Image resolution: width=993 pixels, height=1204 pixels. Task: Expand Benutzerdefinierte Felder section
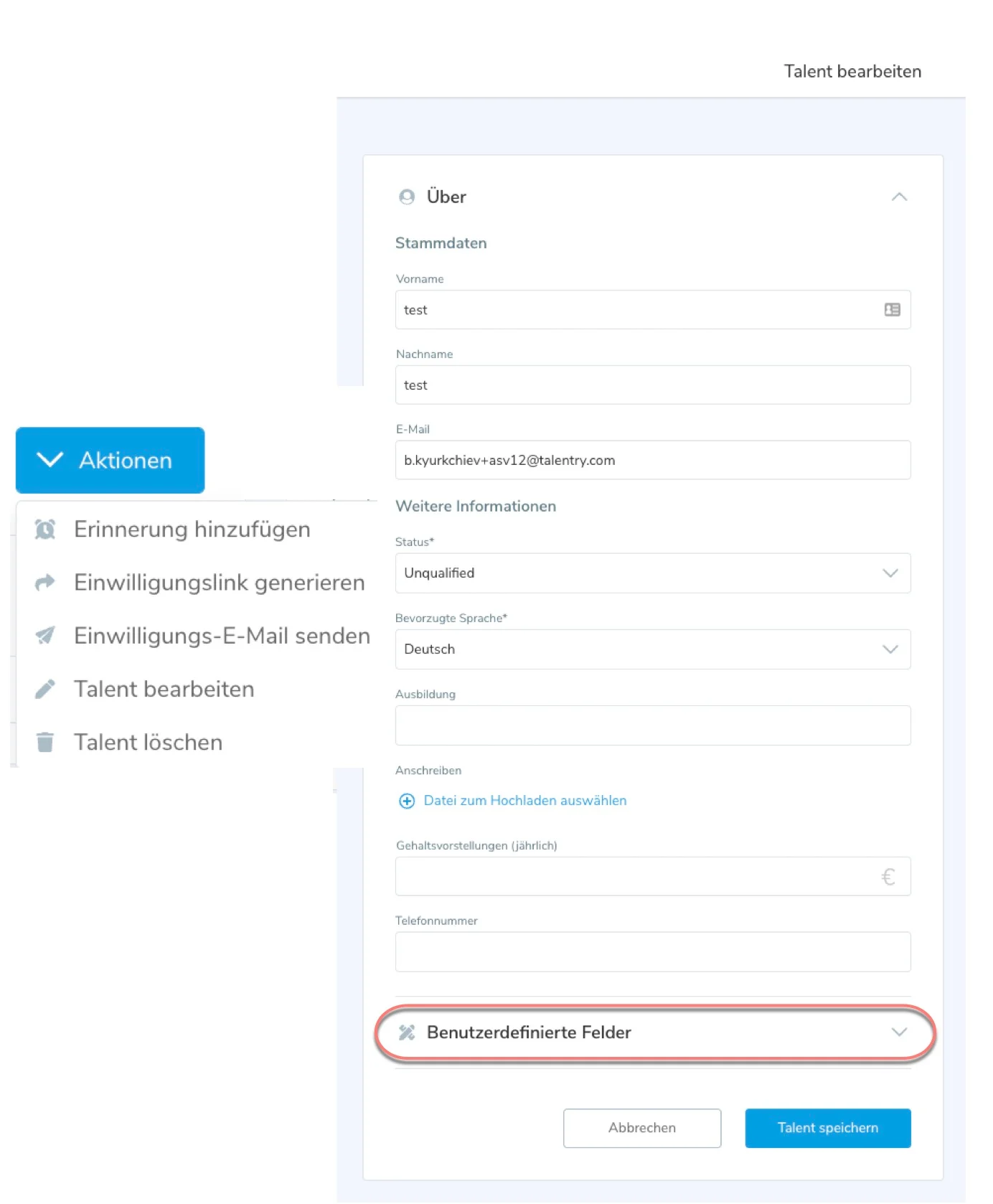898,1033
